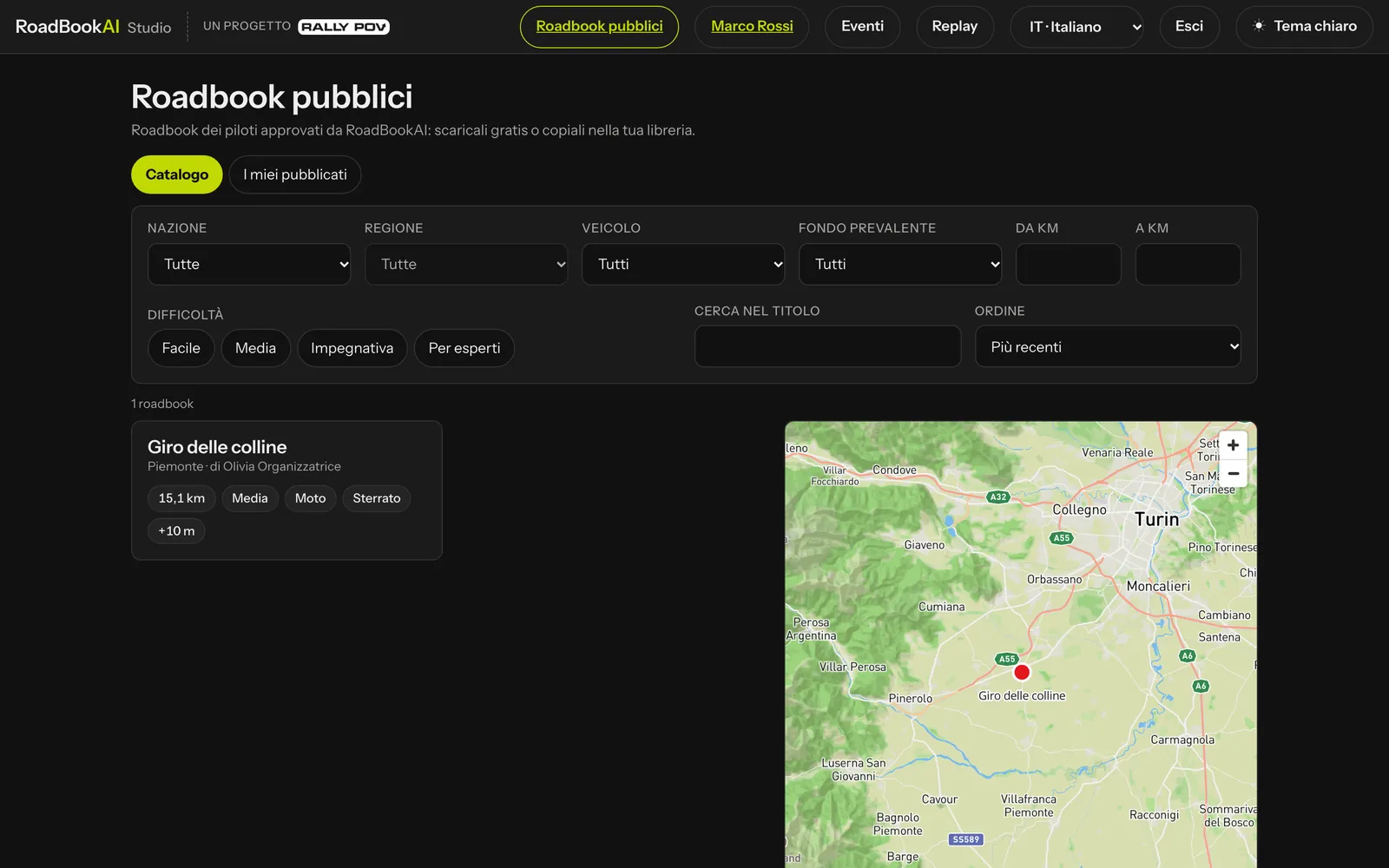The width and height of the screenshot is (1389, 868).
Task: Open the IT Italiano language selector
Action: tap(1076, 27)
